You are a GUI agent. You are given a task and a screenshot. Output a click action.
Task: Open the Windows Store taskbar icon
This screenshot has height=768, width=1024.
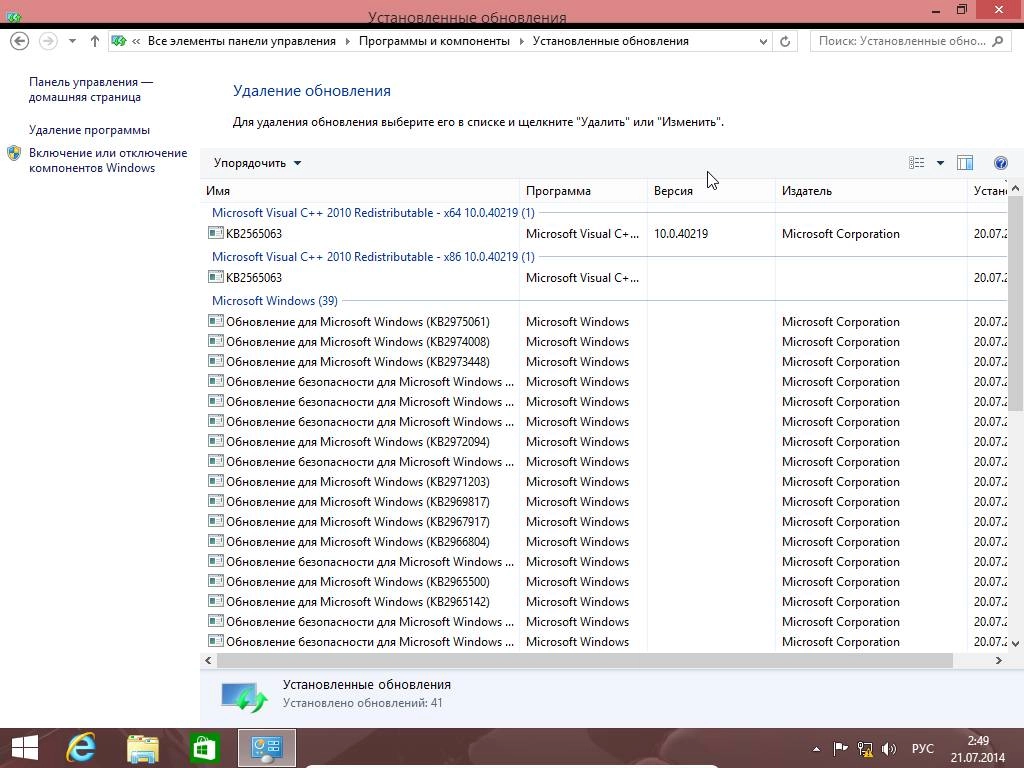point(204,748)
